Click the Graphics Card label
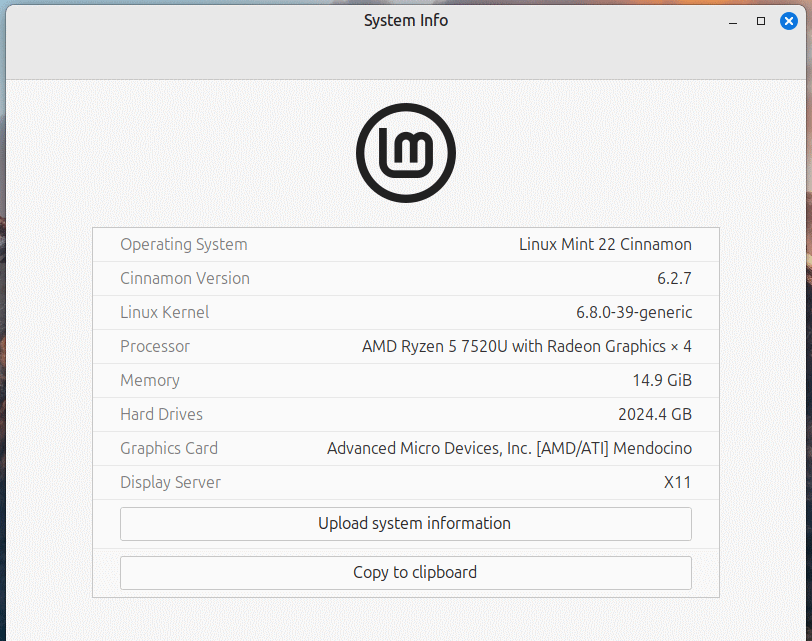The image size is (812, 641). 169,448
